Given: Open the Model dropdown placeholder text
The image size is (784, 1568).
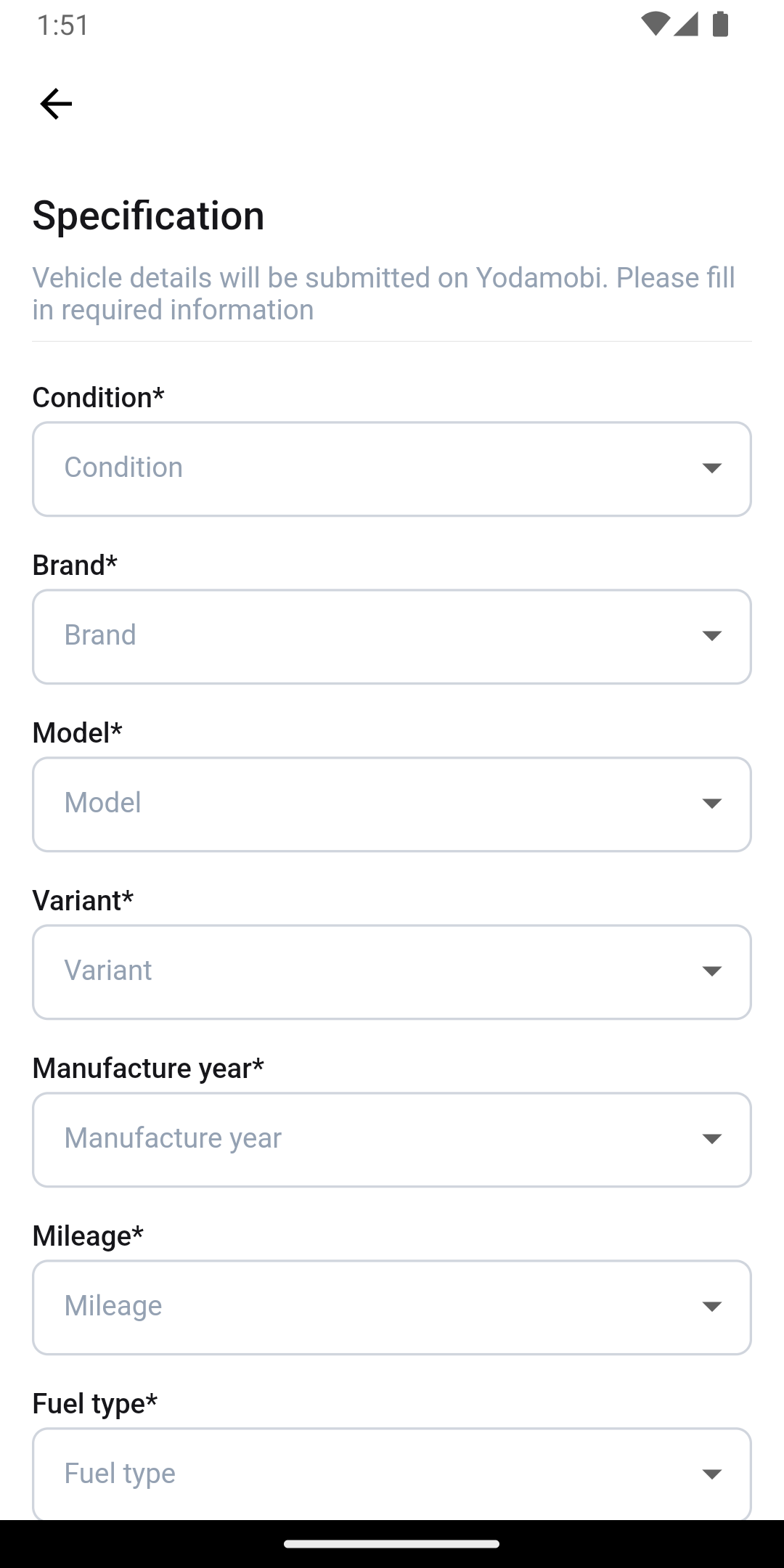Looking at the screenshot, I should (x=102, y=803).
